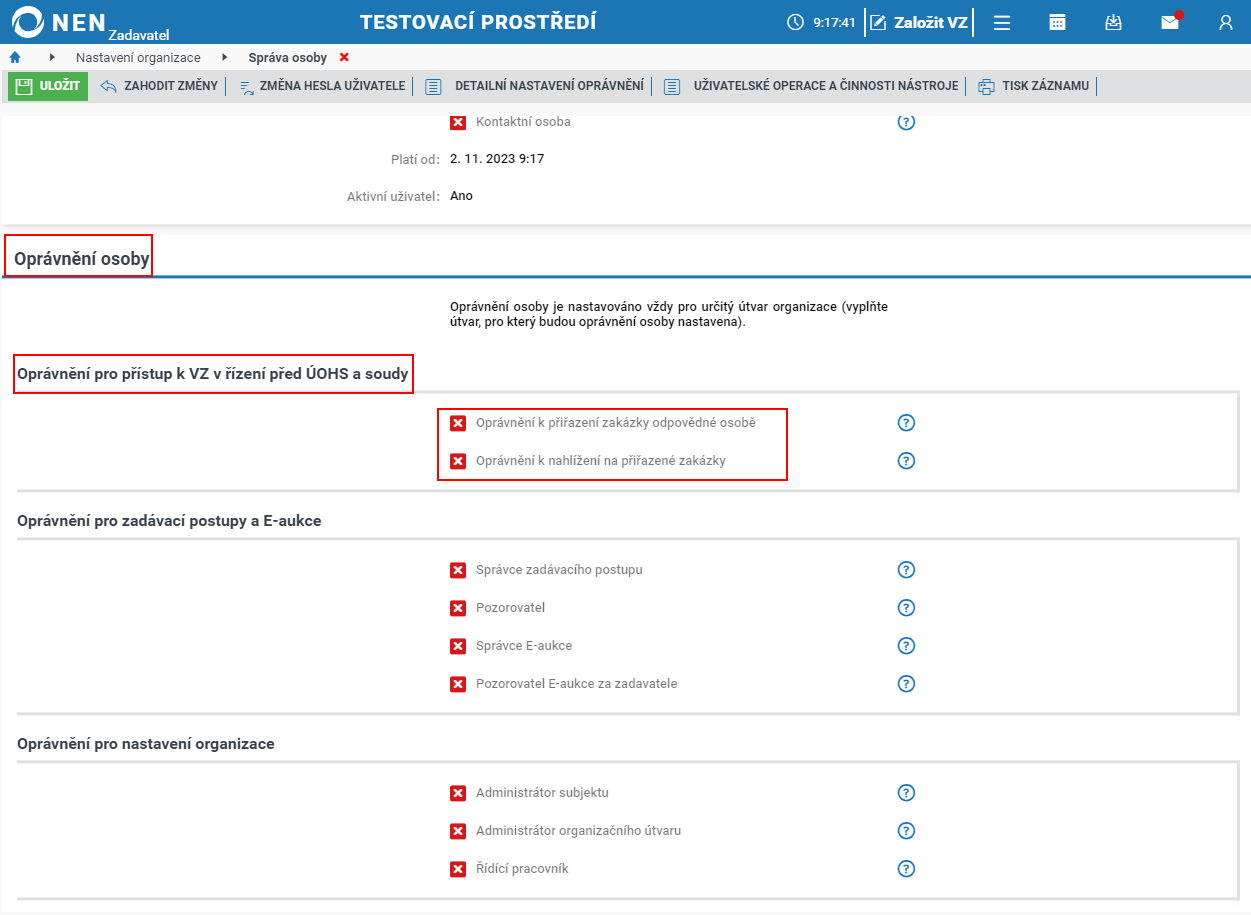This screenshot has height=915, width=1251.
Task: Open the calendar icon in header
Action: coord(1057,22)
